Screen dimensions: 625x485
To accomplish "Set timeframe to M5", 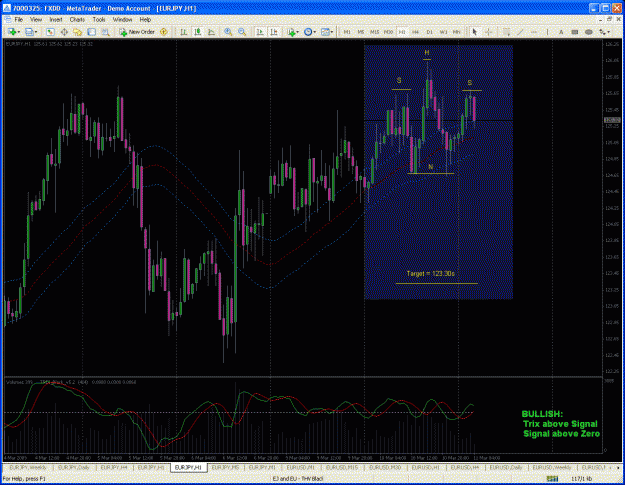I will click(x=361, y=32).
